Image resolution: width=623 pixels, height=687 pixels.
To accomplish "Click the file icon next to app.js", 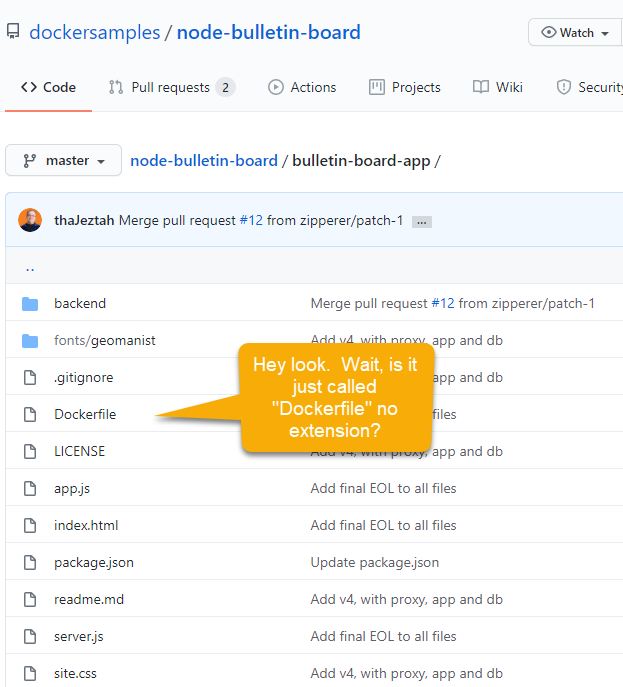I will click(x=30, y=488).
